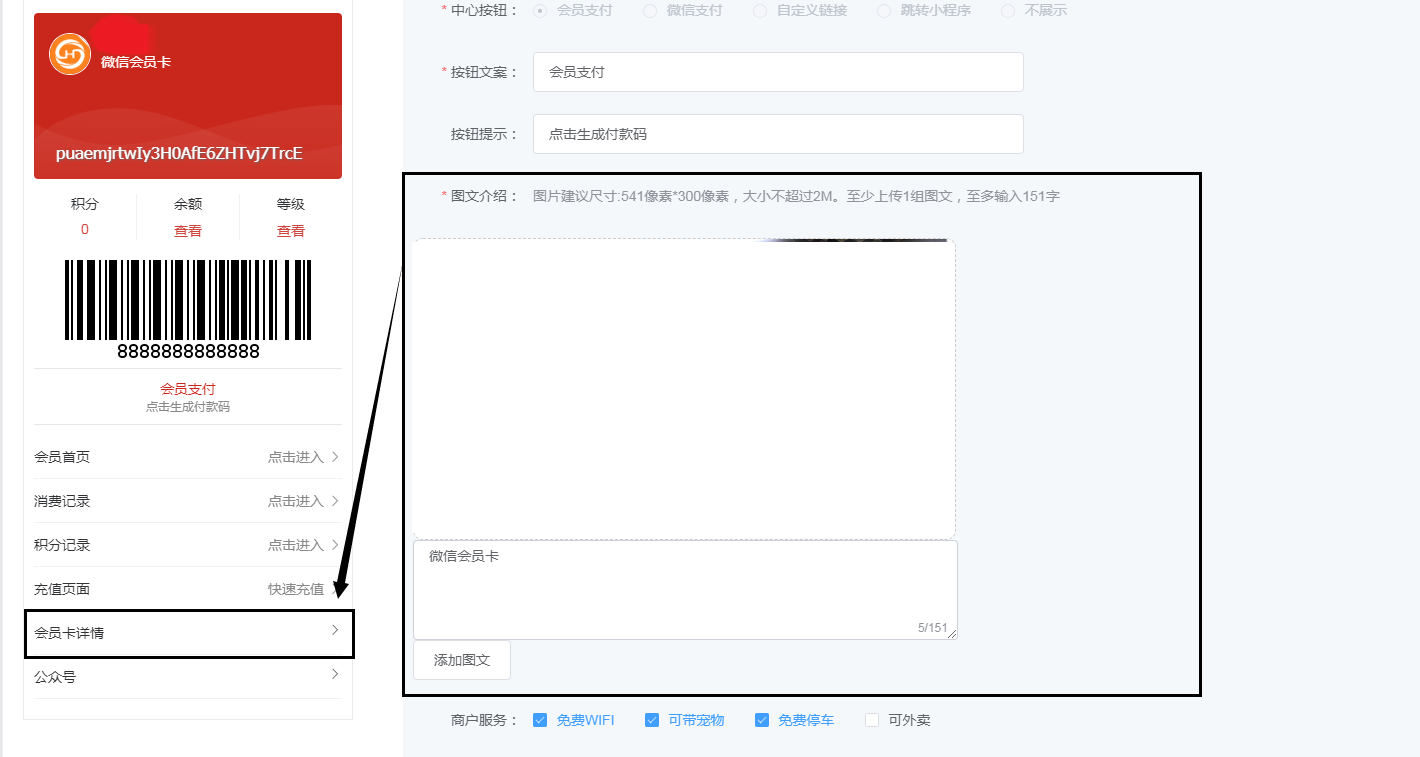Click the 充值页面 label in the preview
Screen dimensions: 1420x757
pos(62,589)
